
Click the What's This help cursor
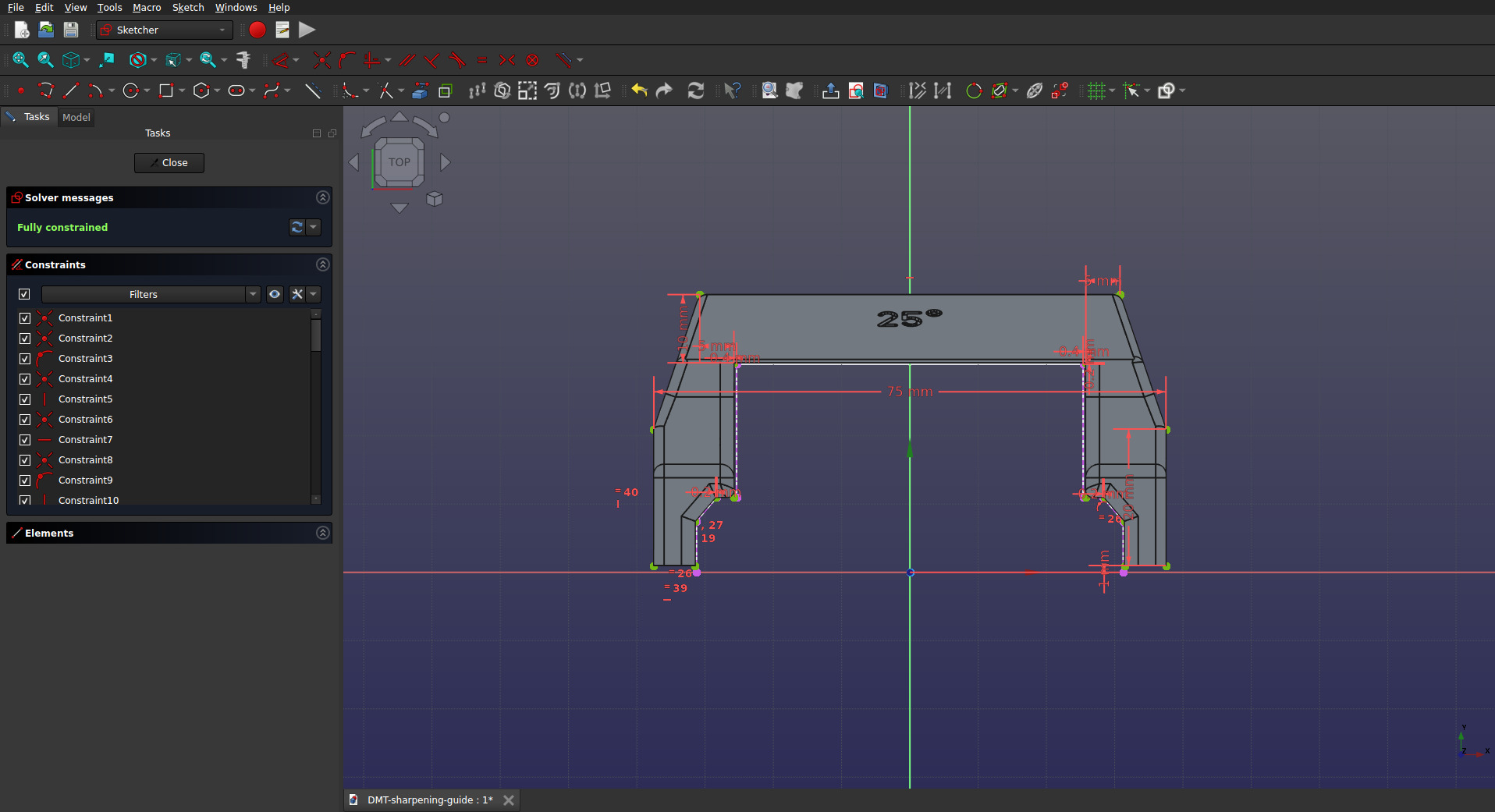[732, 90]
